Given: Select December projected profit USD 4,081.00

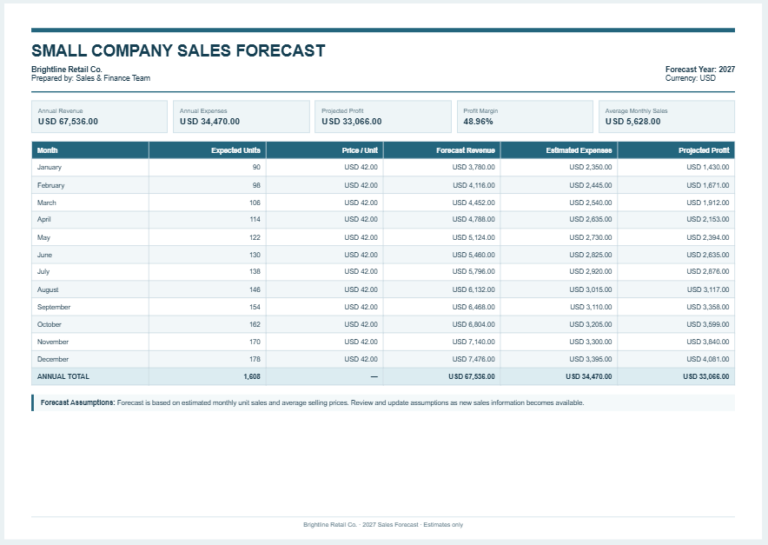Looking at the screenshot, I should pyautogui.click(x=708, y=359).
